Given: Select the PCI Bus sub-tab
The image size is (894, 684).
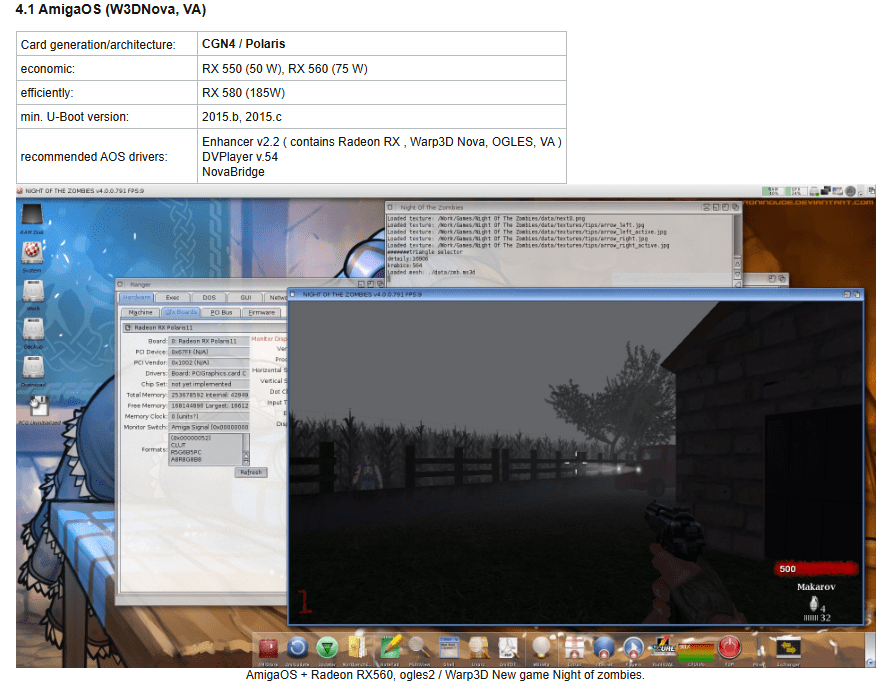Looking at the screenshot, I should (221, 312).
